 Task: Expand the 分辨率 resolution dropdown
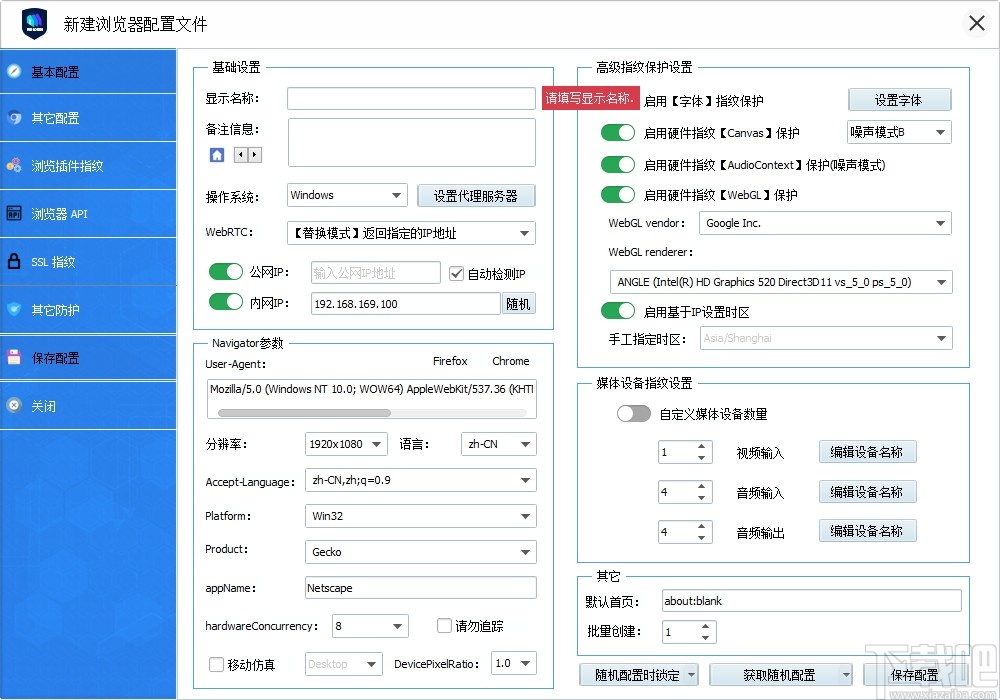[x=345, y=443]
